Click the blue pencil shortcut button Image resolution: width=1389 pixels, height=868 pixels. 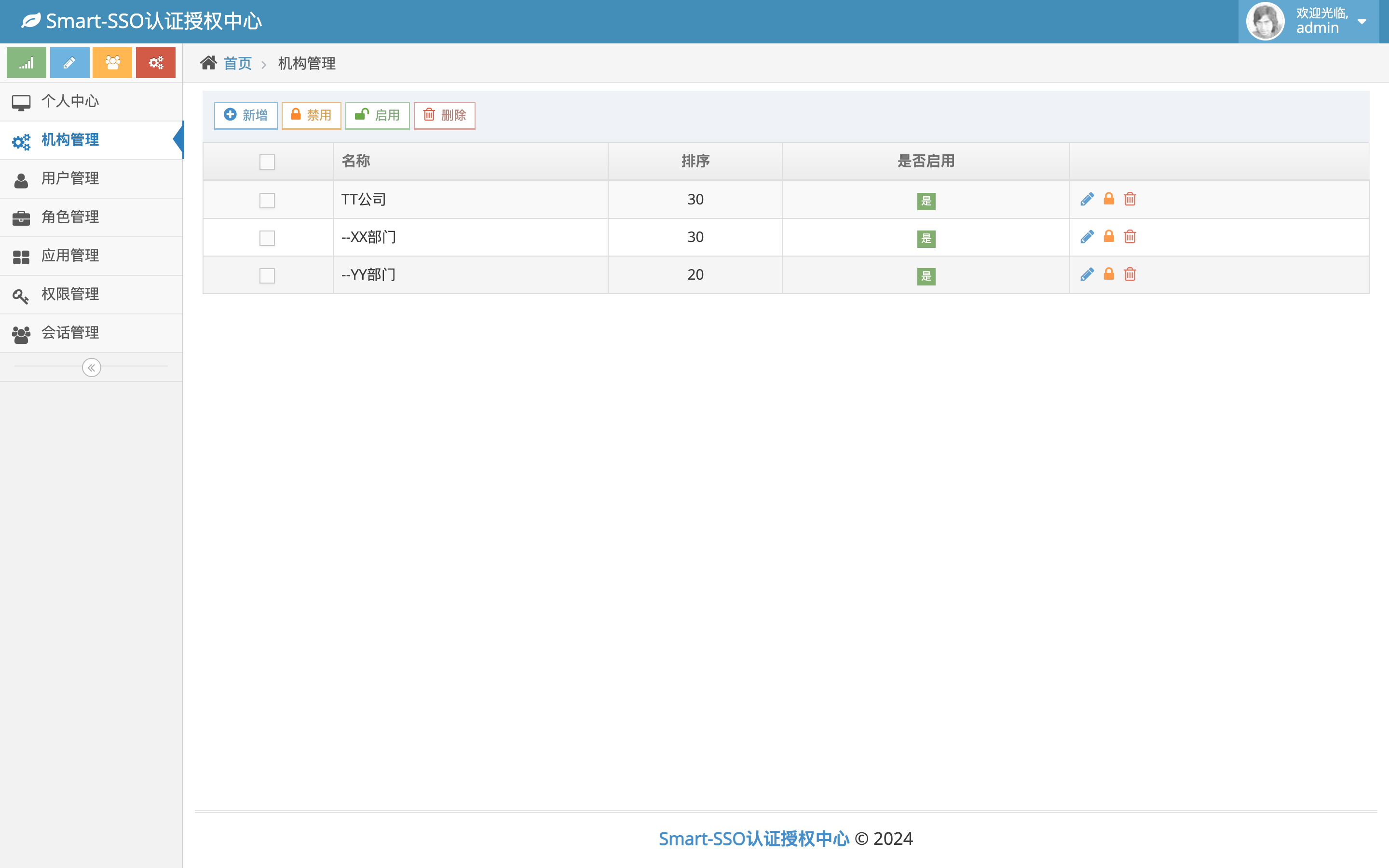[69, 63]
